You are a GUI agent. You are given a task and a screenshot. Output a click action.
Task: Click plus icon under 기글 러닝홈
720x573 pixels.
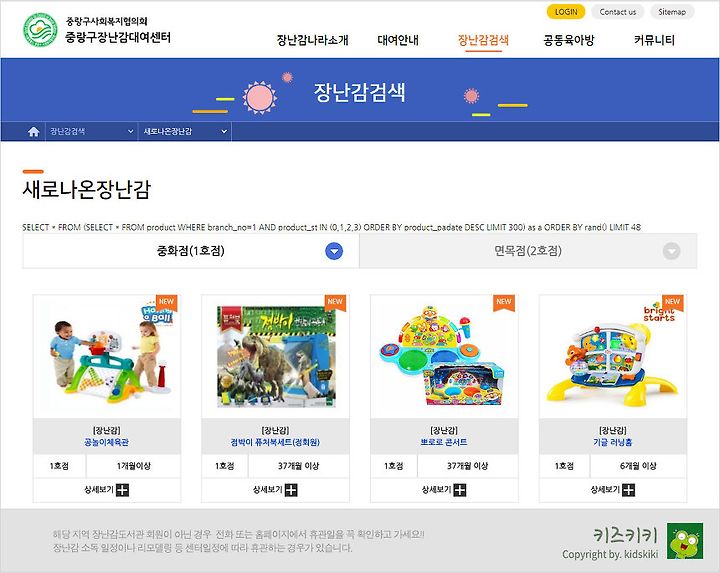[x=629, y=490]
